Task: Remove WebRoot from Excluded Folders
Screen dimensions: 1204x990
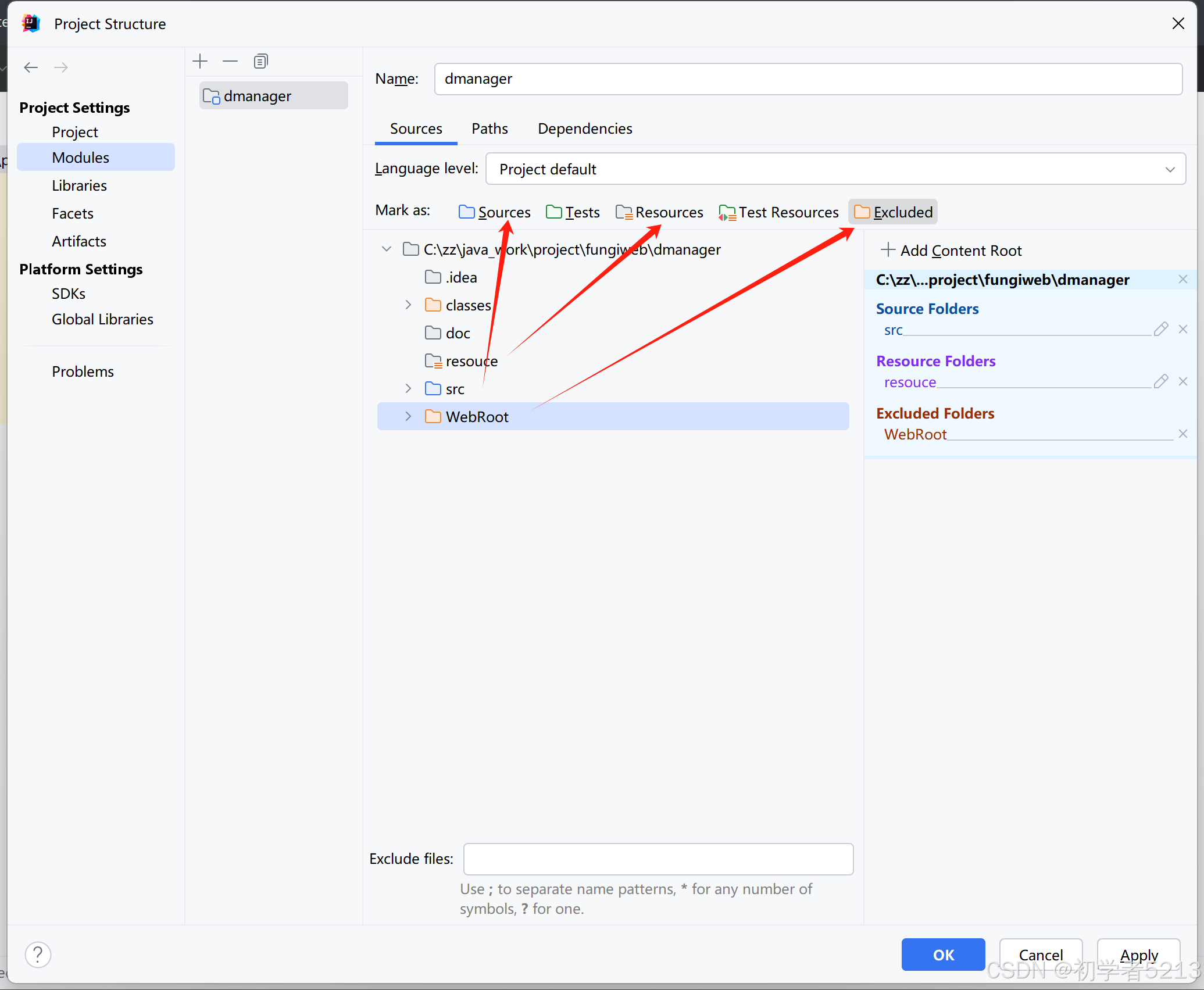Action: [1182, 434]
